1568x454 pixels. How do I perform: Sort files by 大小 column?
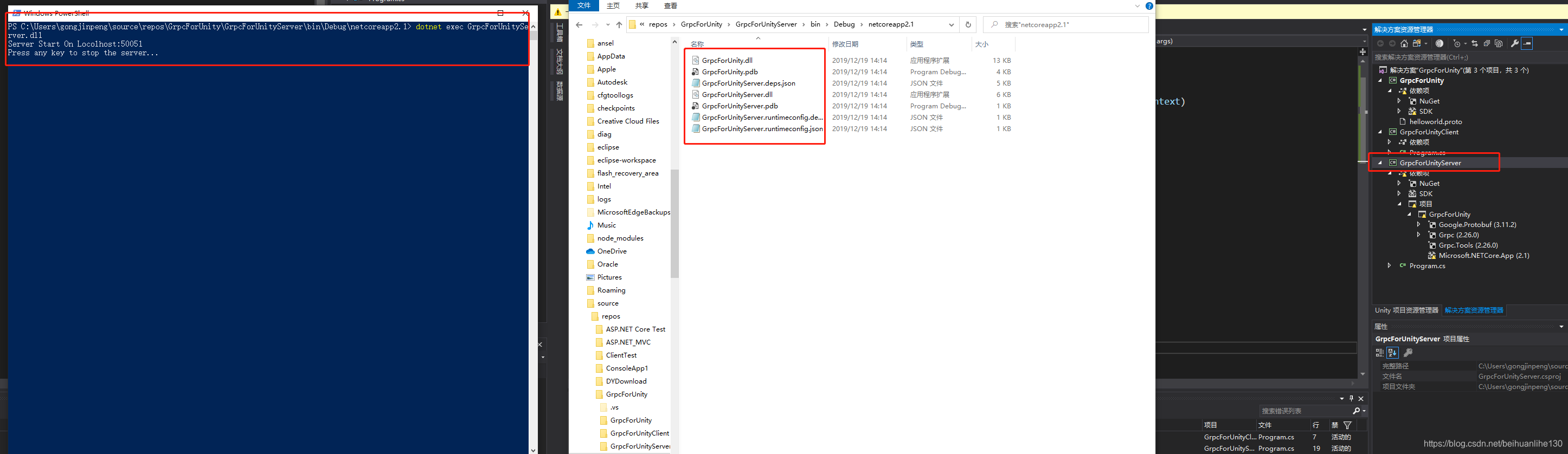982,44
